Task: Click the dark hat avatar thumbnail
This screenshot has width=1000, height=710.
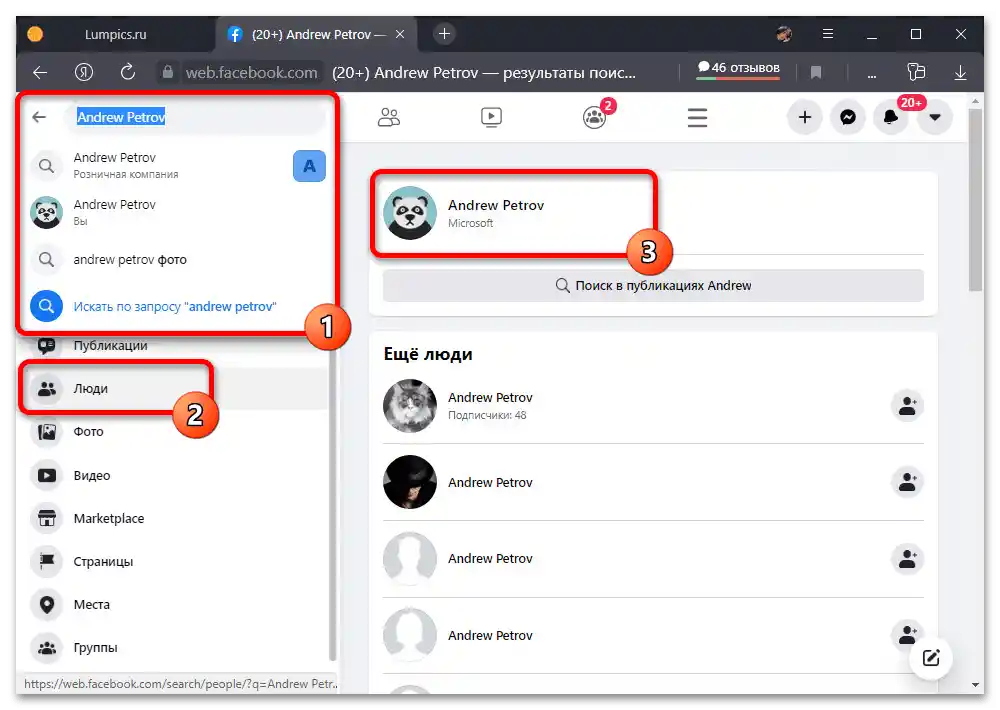Action: click(x=409, y=482)
